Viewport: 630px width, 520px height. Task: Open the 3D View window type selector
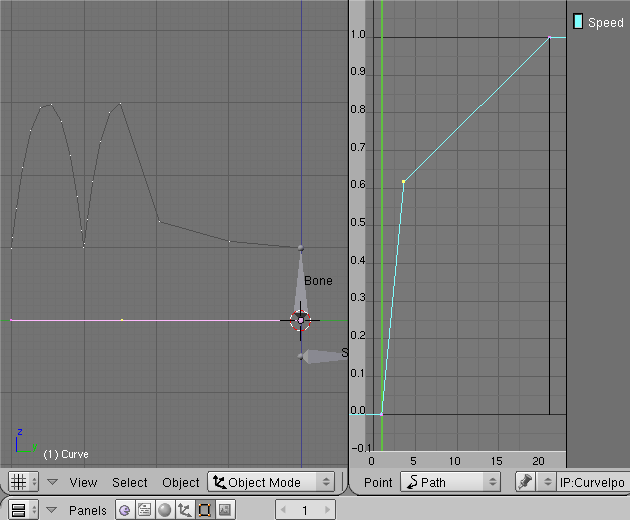pyautogui.click(x=24, y=482)
